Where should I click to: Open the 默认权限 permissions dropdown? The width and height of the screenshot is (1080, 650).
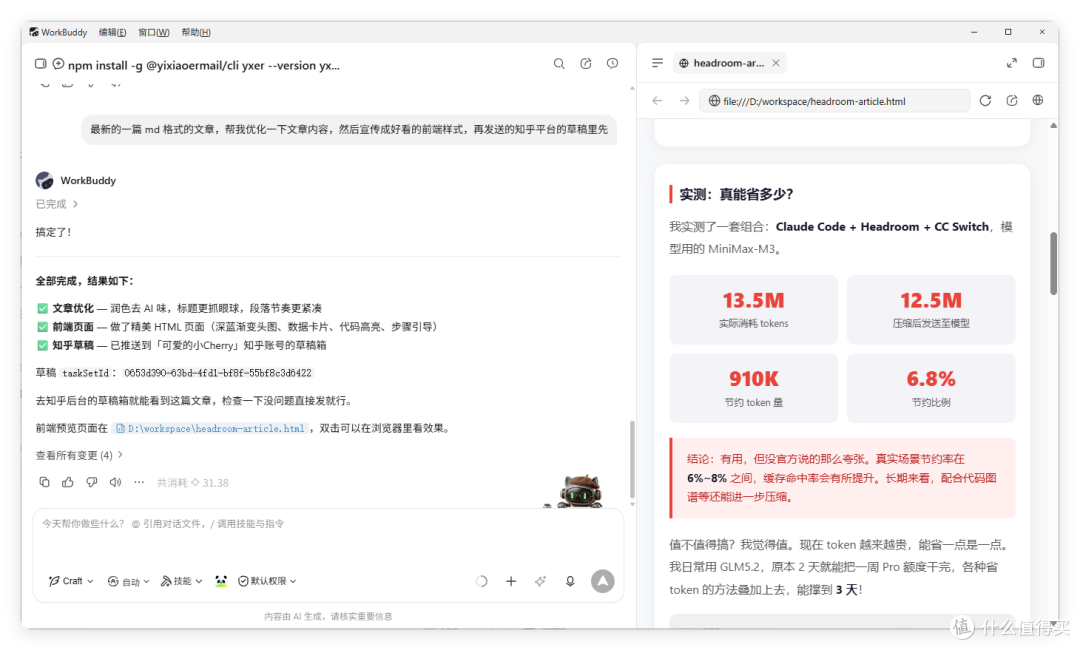point(267,581)
